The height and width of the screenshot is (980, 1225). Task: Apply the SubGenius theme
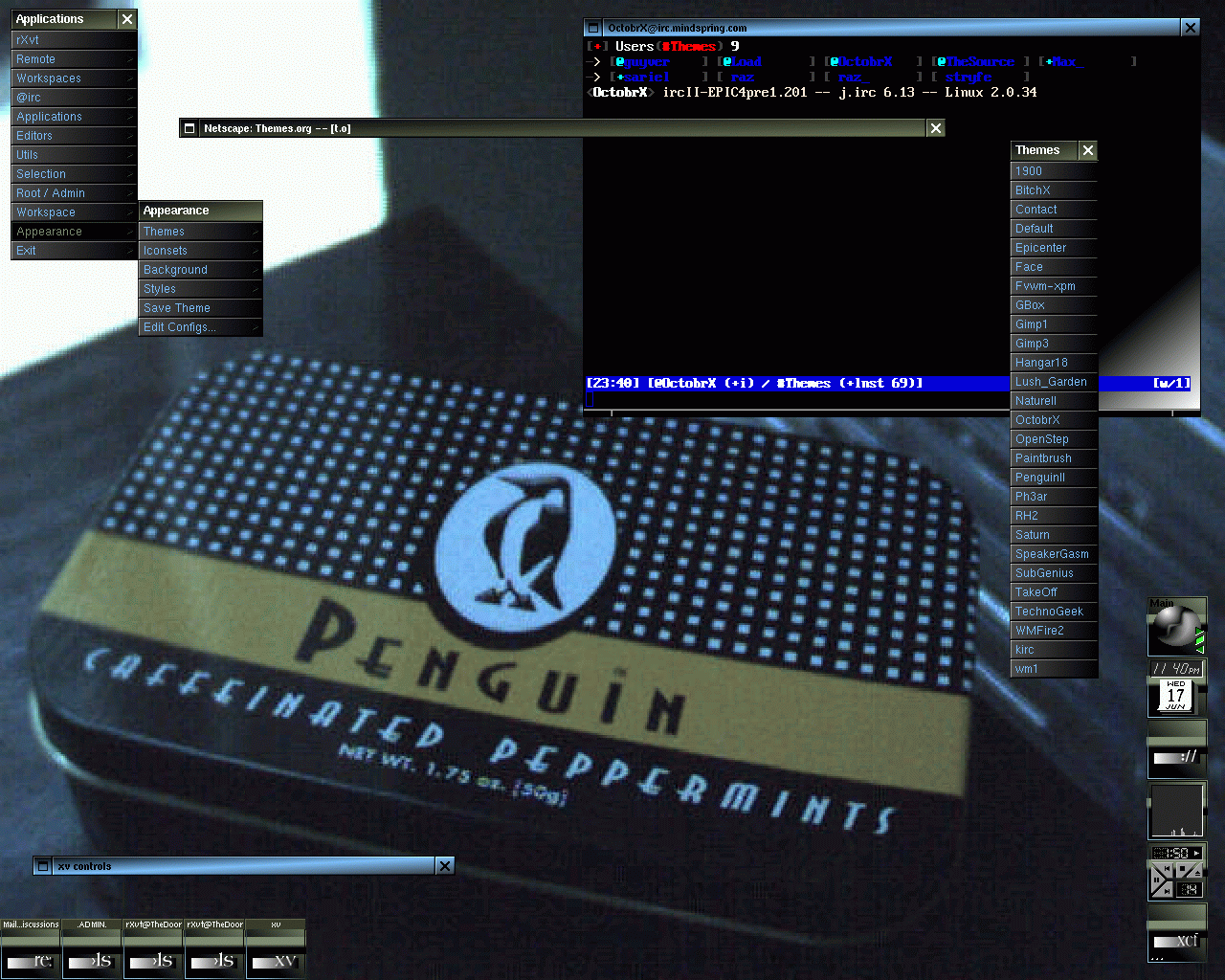1054,573
